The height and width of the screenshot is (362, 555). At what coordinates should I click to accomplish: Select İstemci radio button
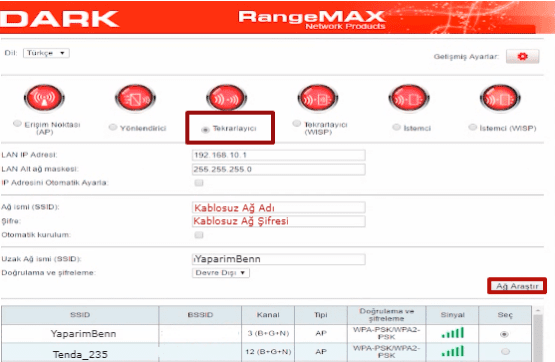point(396,127)
